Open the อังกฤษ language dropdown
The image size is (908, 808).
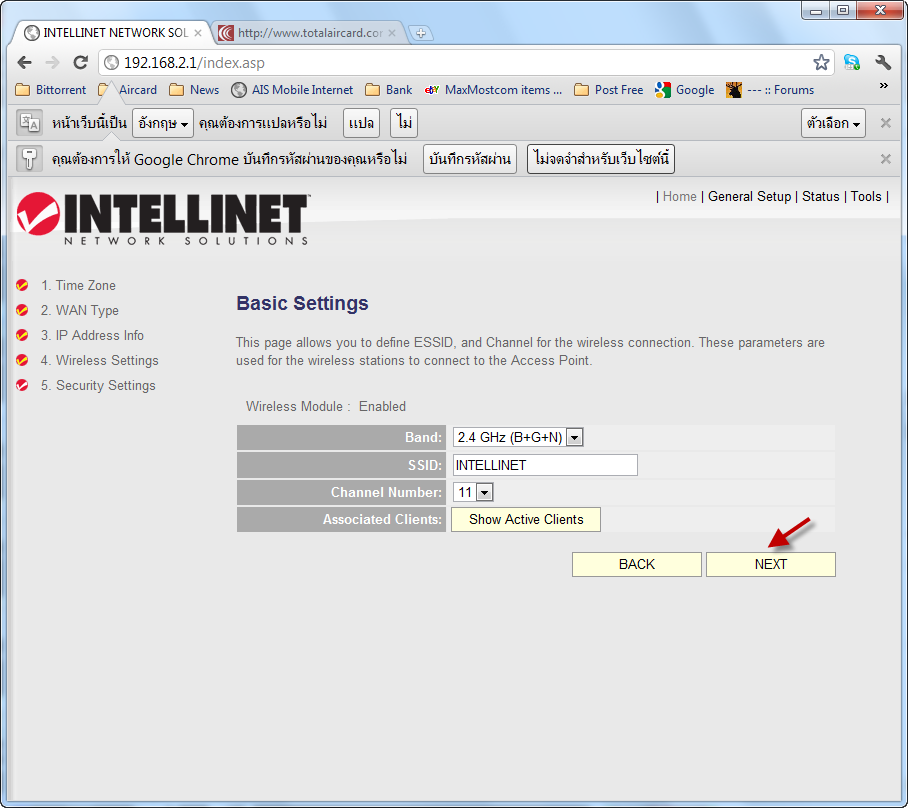(x=163, y=123)
